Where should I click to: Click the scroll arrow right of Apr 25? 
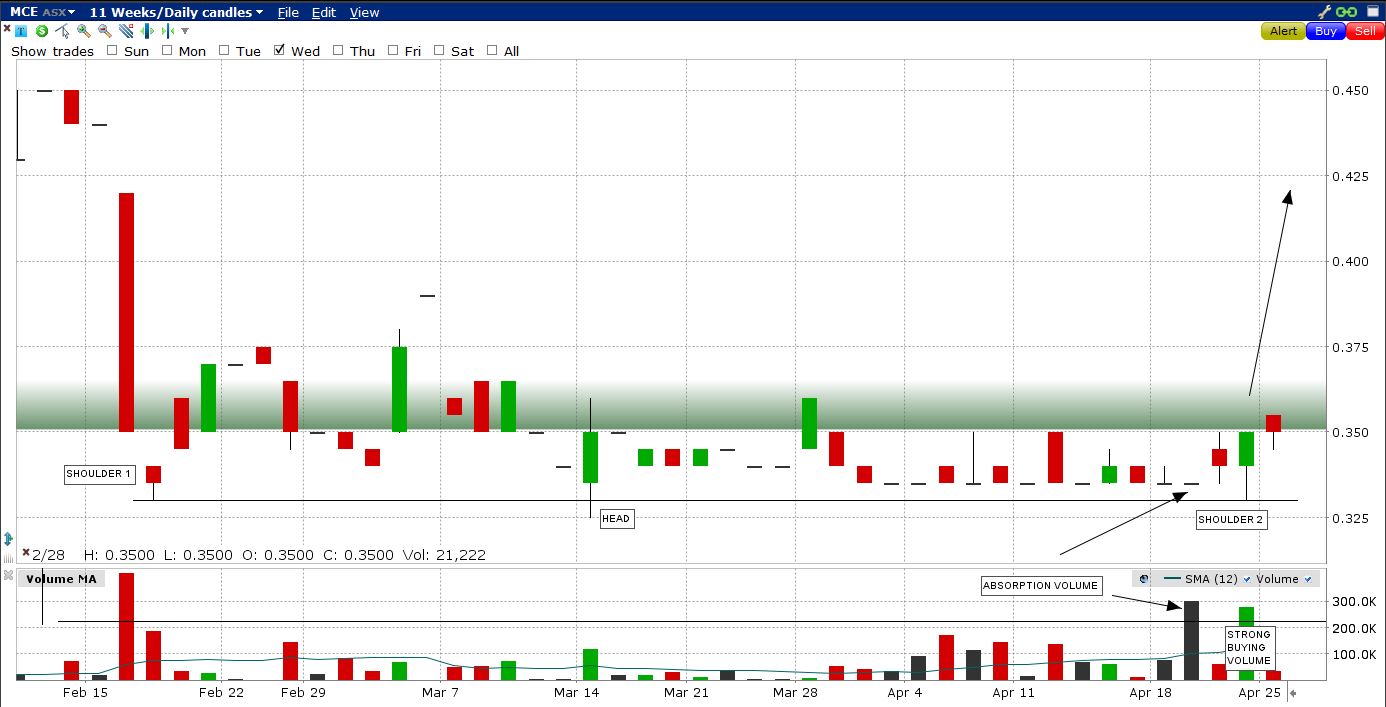coord(1292,692)
